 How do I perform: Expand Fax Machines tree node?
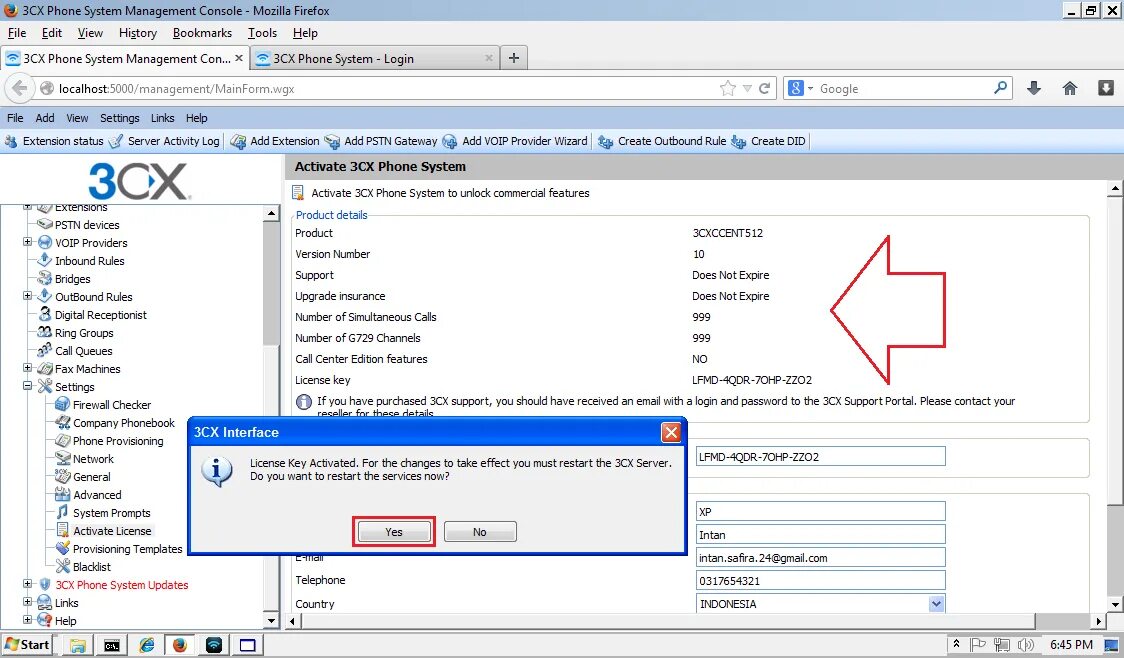pyautogui.click(x=27, y=368)
